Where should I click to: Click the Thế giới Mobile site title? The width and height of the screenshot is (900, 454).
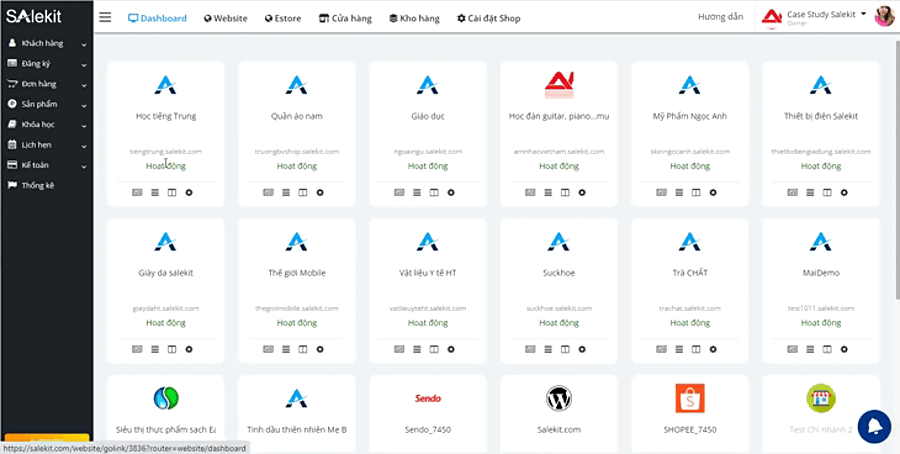(297, 273)
